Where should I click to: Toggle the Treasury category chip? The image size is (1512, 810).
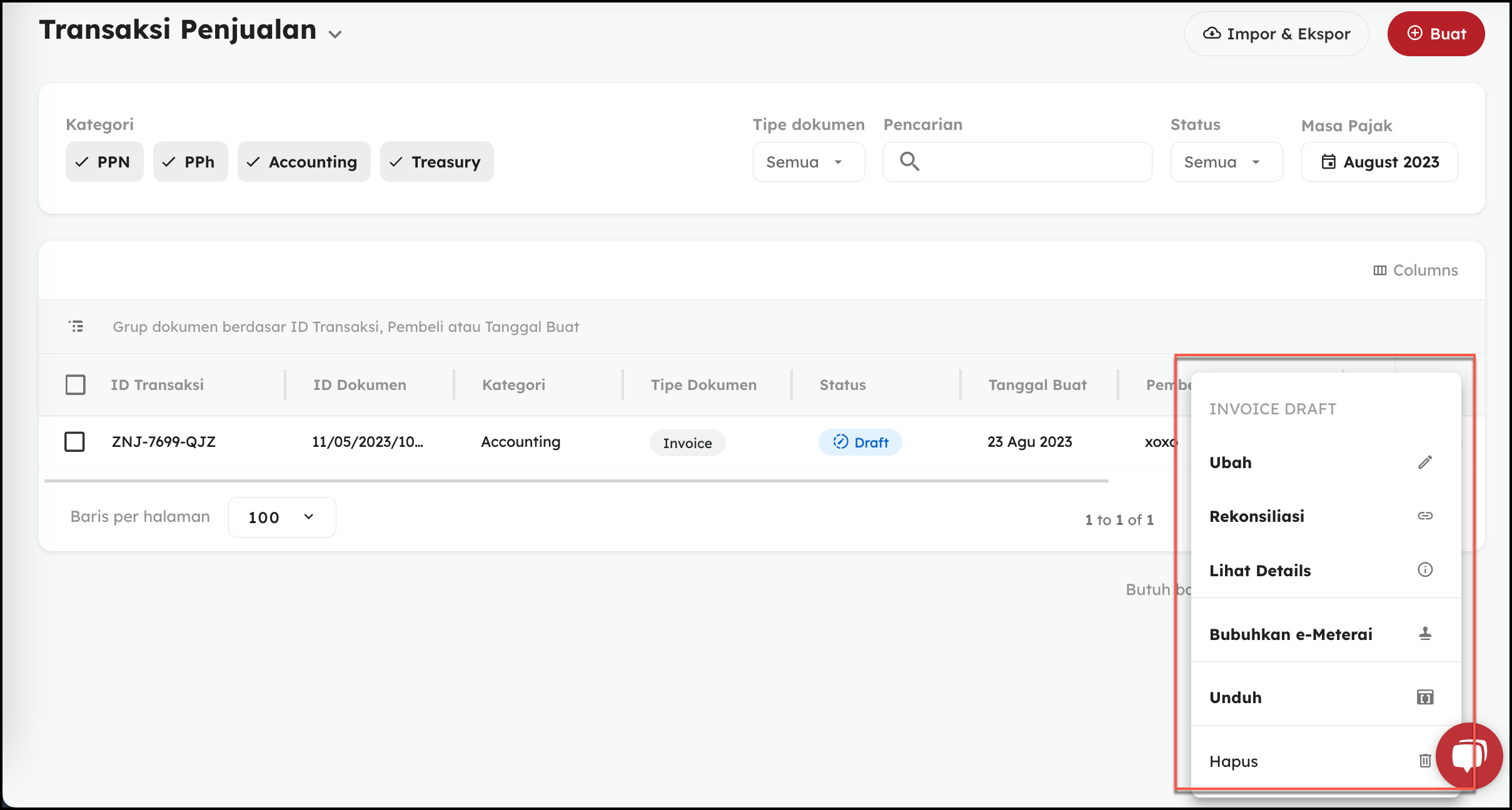click(x=436, y=162)
